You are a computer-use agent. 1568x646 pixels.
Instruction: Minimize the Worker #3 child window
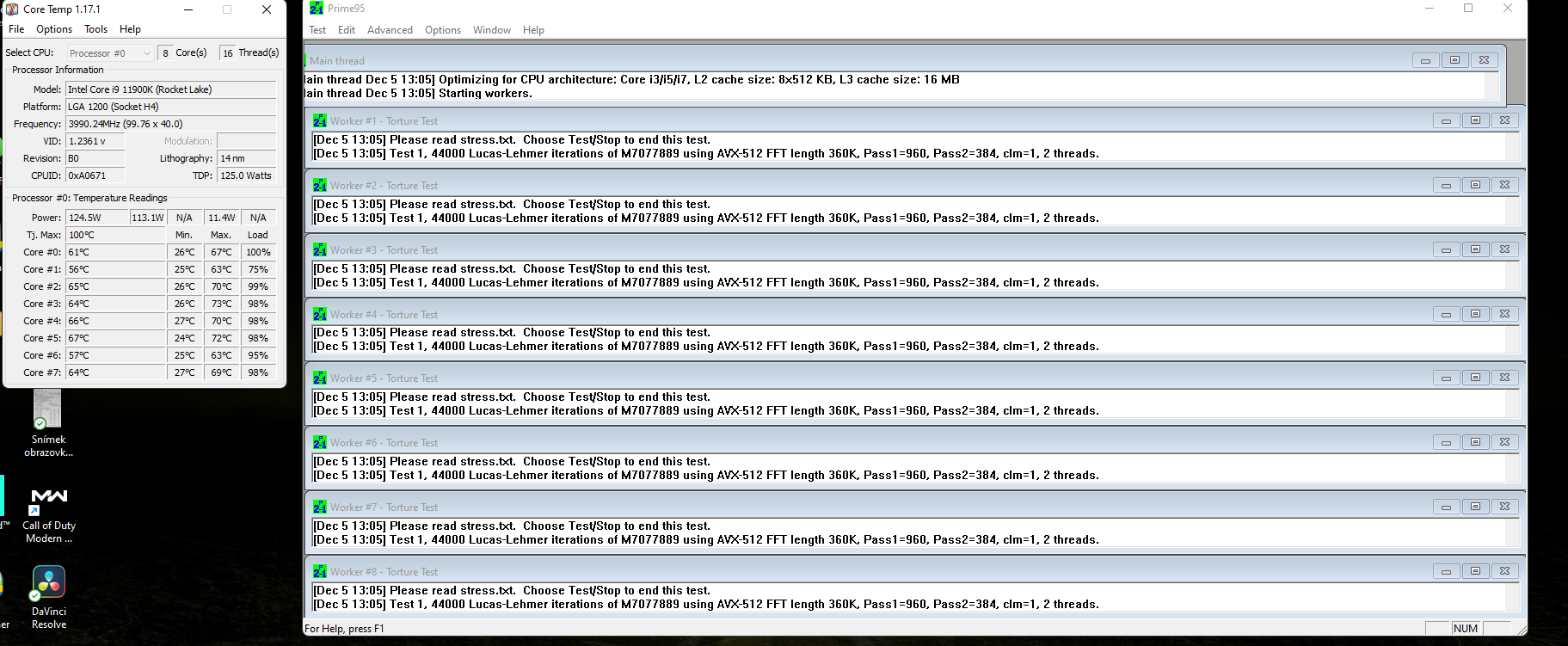pos(1446,249)
